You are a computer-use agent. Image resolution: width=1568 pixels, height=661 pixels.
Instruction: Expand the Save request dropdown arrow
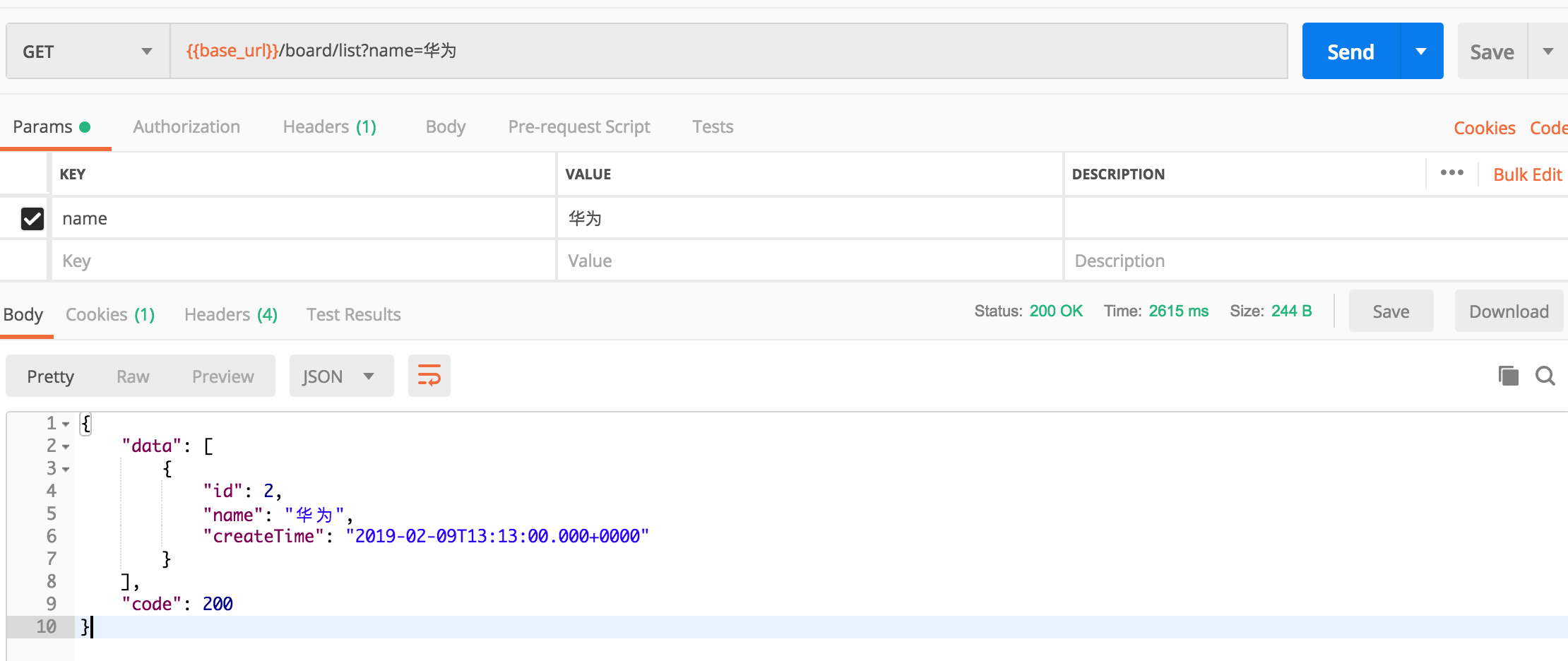click(x=1548, y=51)
